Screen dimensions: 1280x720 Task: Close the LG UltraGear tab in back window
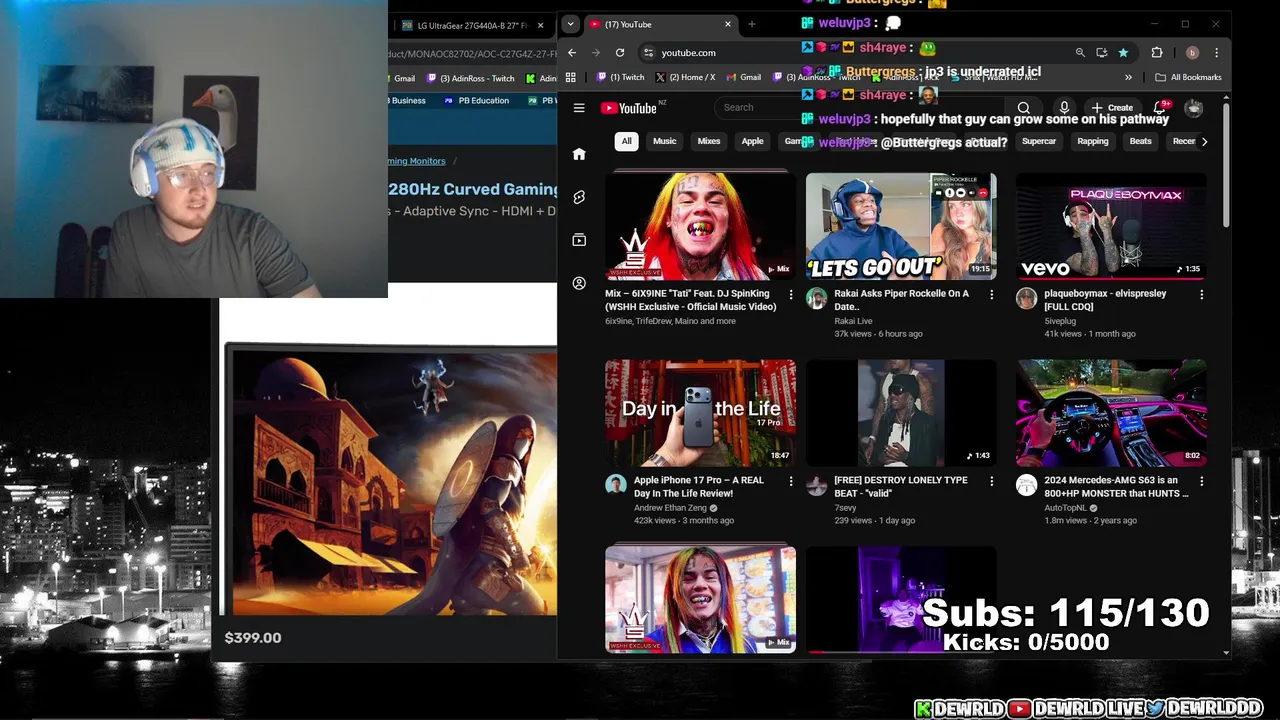pyautogui.click(x=541, y=25)
